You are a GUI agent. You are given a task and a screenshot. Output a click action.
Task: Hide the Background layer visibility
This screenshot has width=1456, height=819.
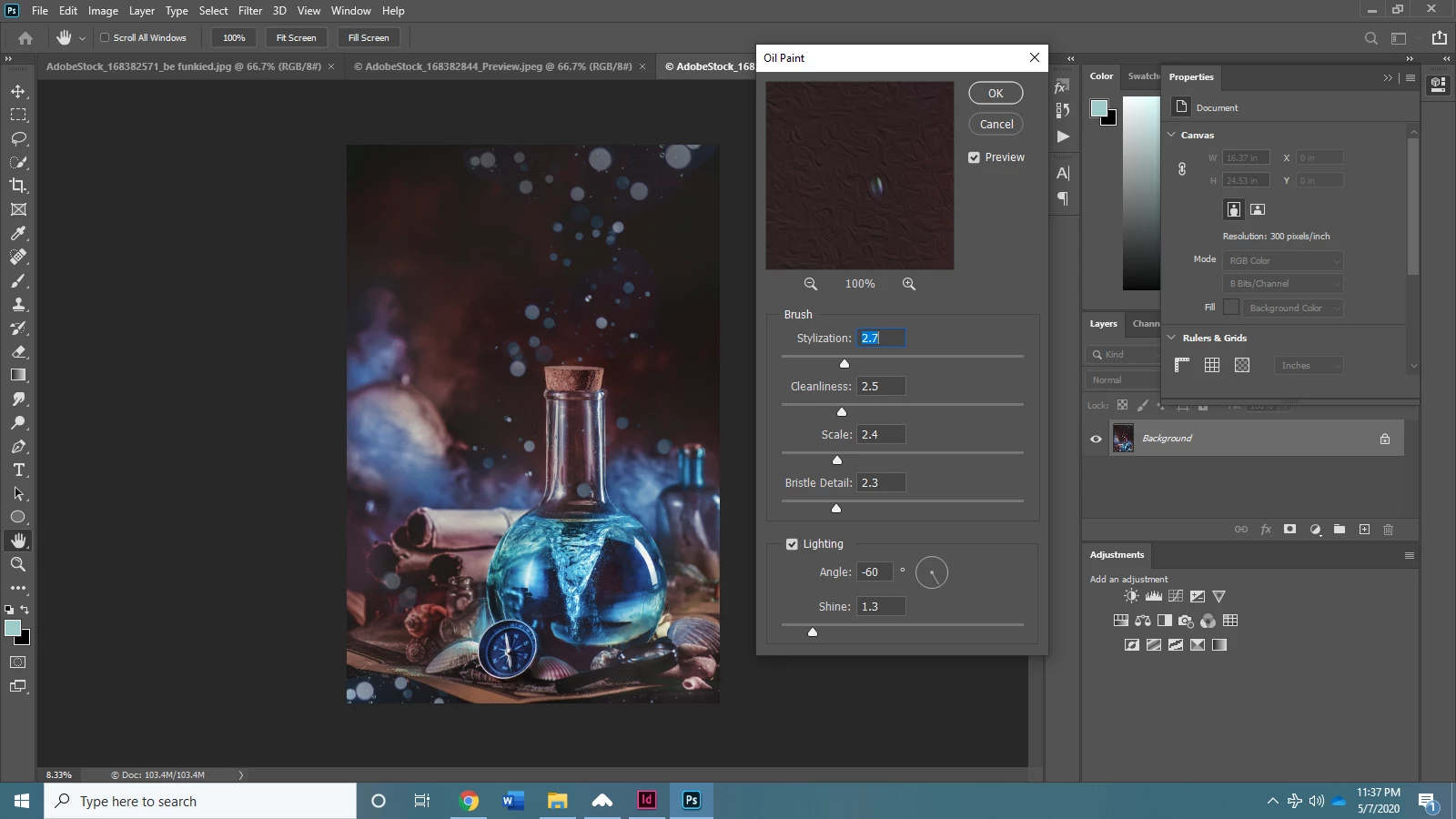click(1096, 439)
